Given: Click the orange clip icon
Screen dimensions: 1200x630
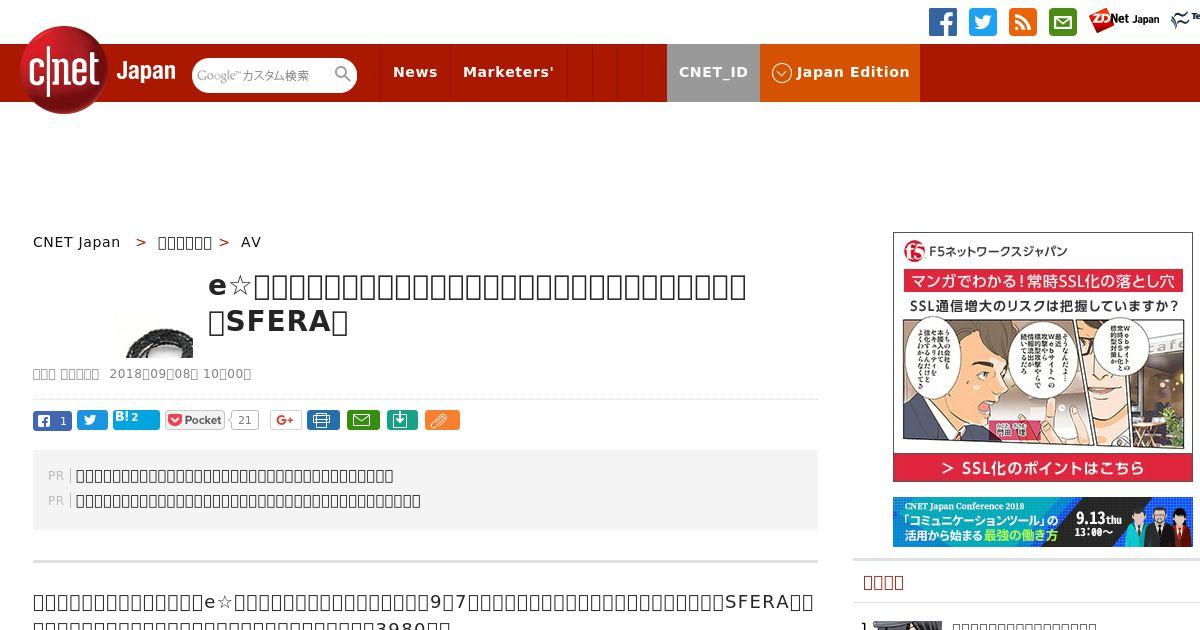Looking at the screenshot, I should (x=442, y=420).
